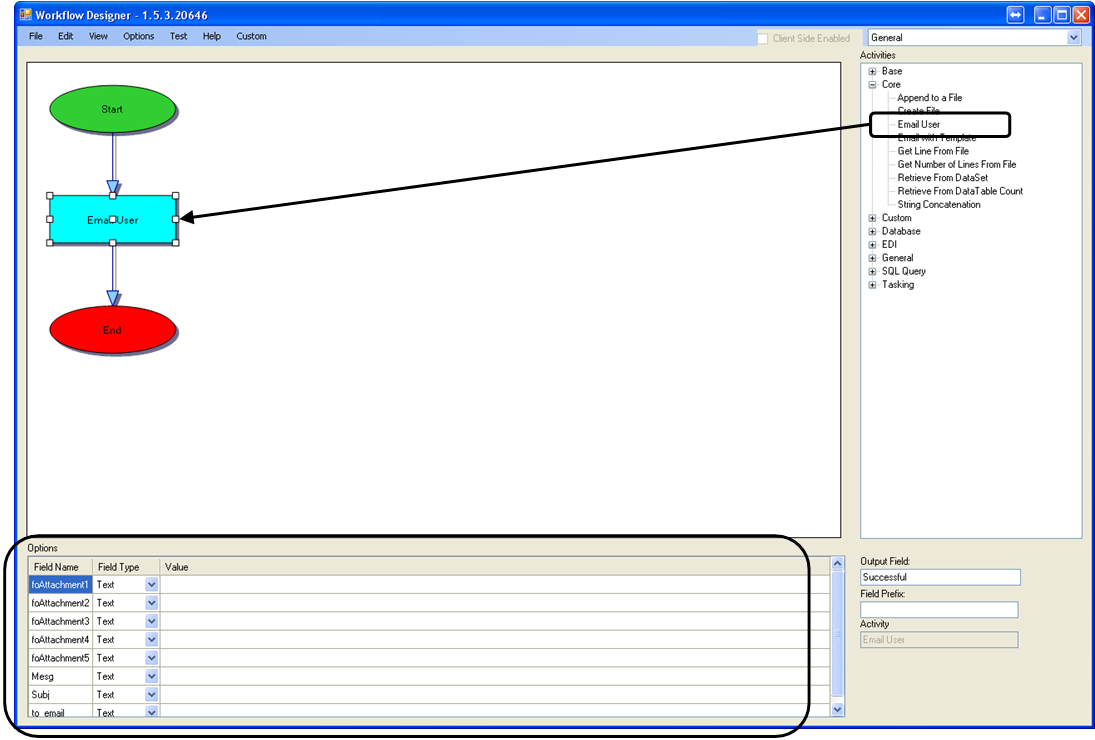The height and width of the screenshot is (740, 1095).
Task: Open Field Type dropdown for foAttachment4
Action: (x=152, y=639)
